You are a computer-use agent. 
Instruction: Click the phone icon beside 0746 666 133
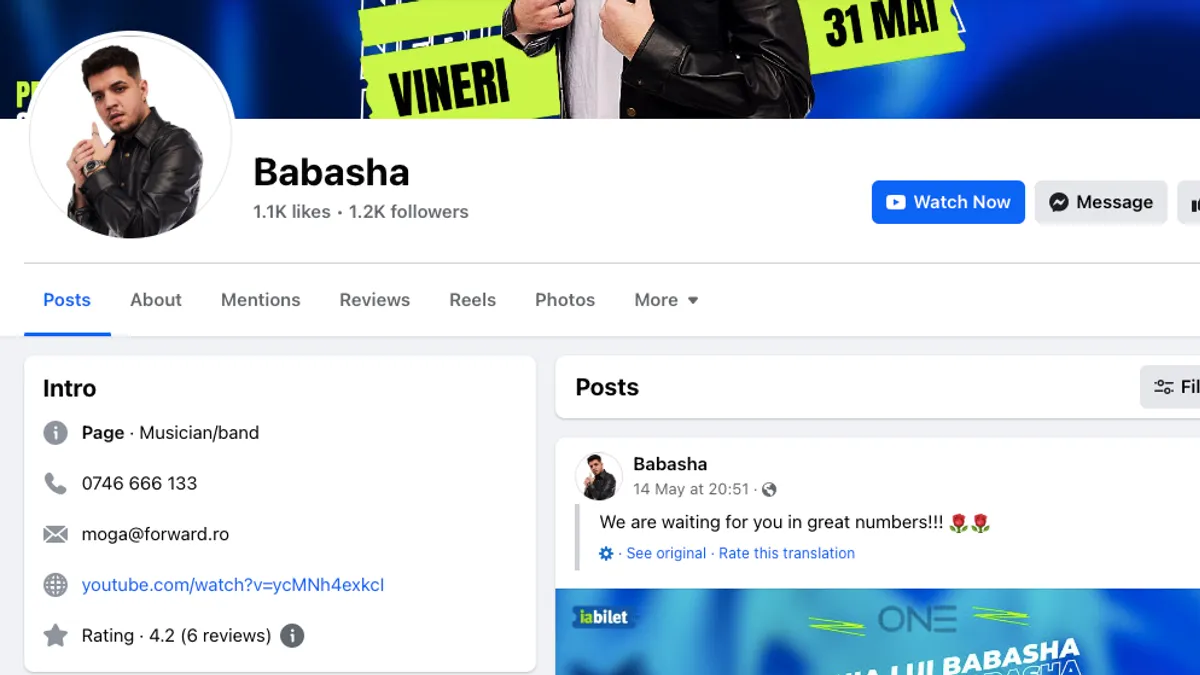click(55, 483)
